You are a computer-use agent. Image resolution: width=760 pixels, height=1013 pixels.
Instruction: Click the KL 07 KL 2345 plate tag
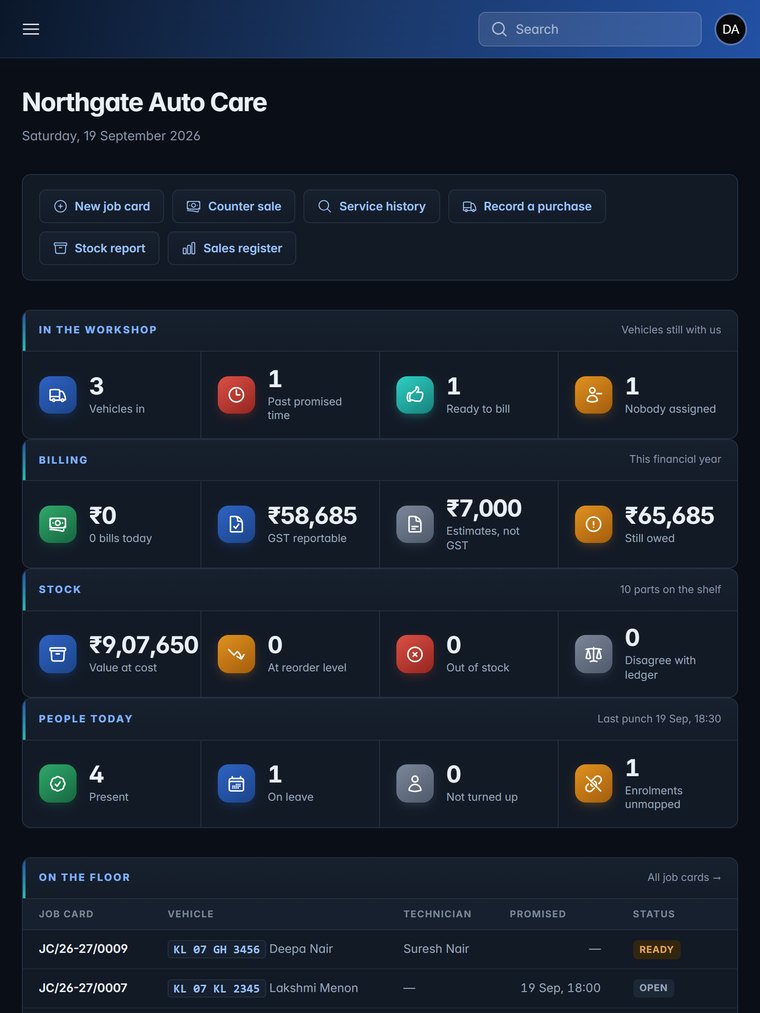click(216, 988)
